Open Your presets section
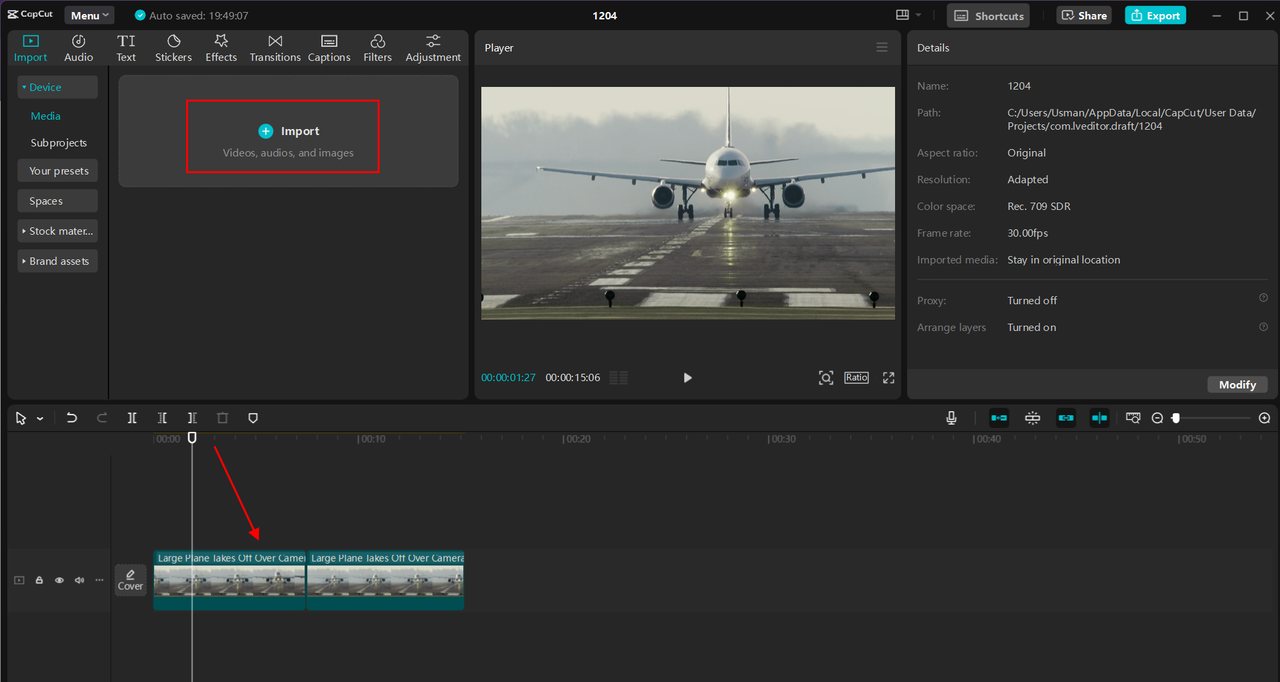1280x682 pixels. click(x=57, y=171)
